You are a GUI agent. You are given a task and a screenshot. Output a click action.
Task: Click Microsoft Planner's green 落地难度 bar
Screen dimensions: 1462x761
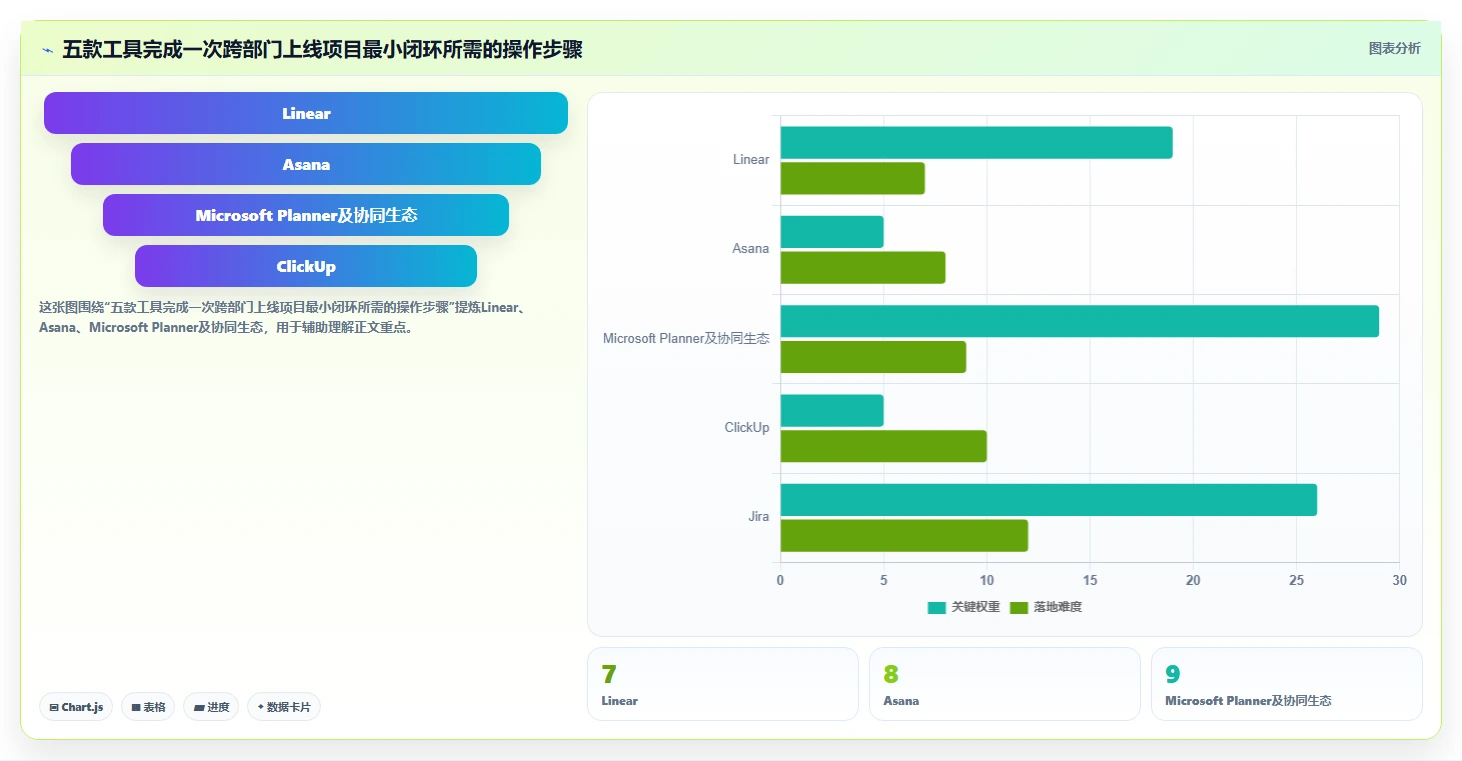click(x=873, y=357)
